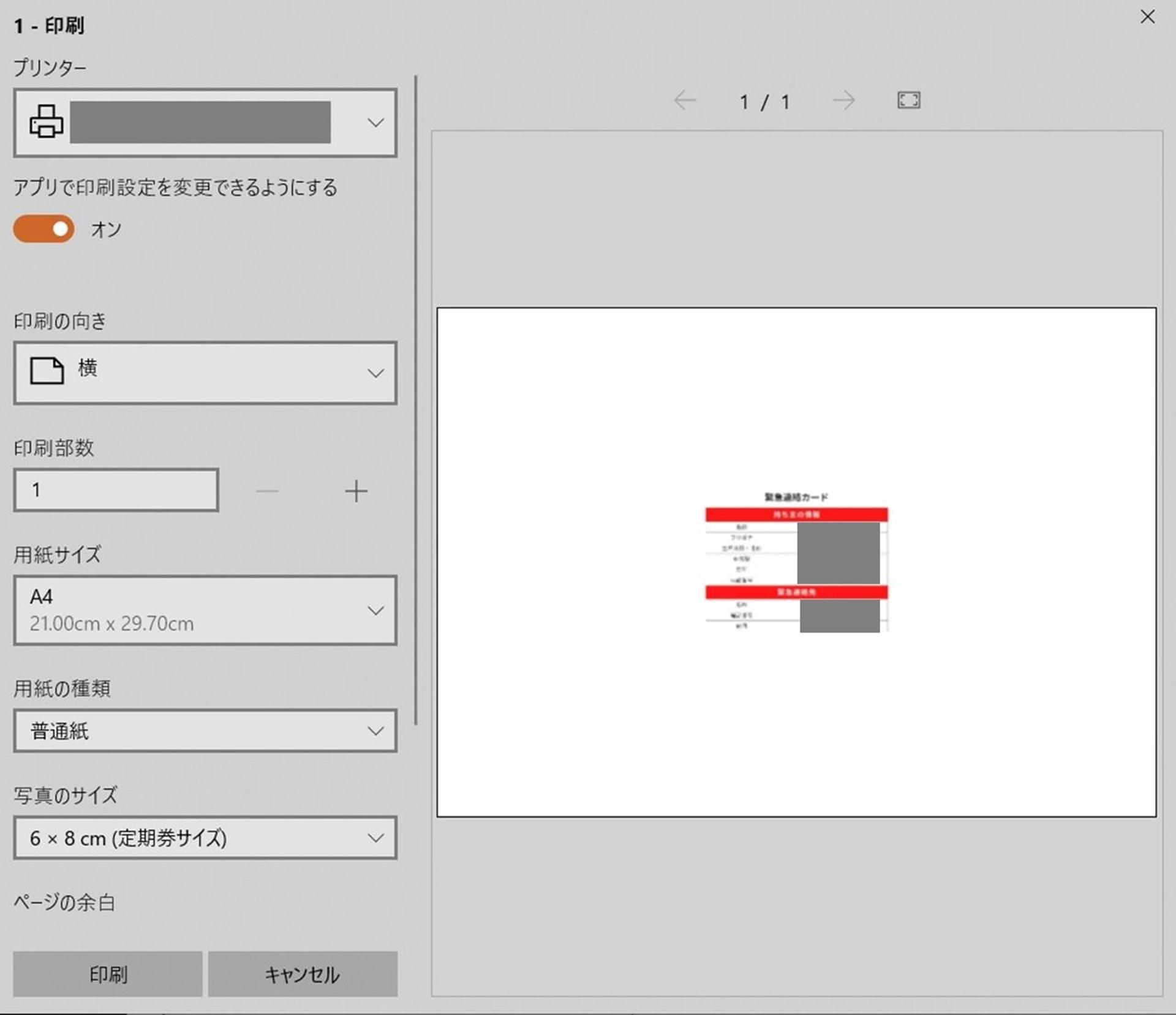Enable app print settings via the orange switch
The image size is (1176, 1015).
pos(43,228)
